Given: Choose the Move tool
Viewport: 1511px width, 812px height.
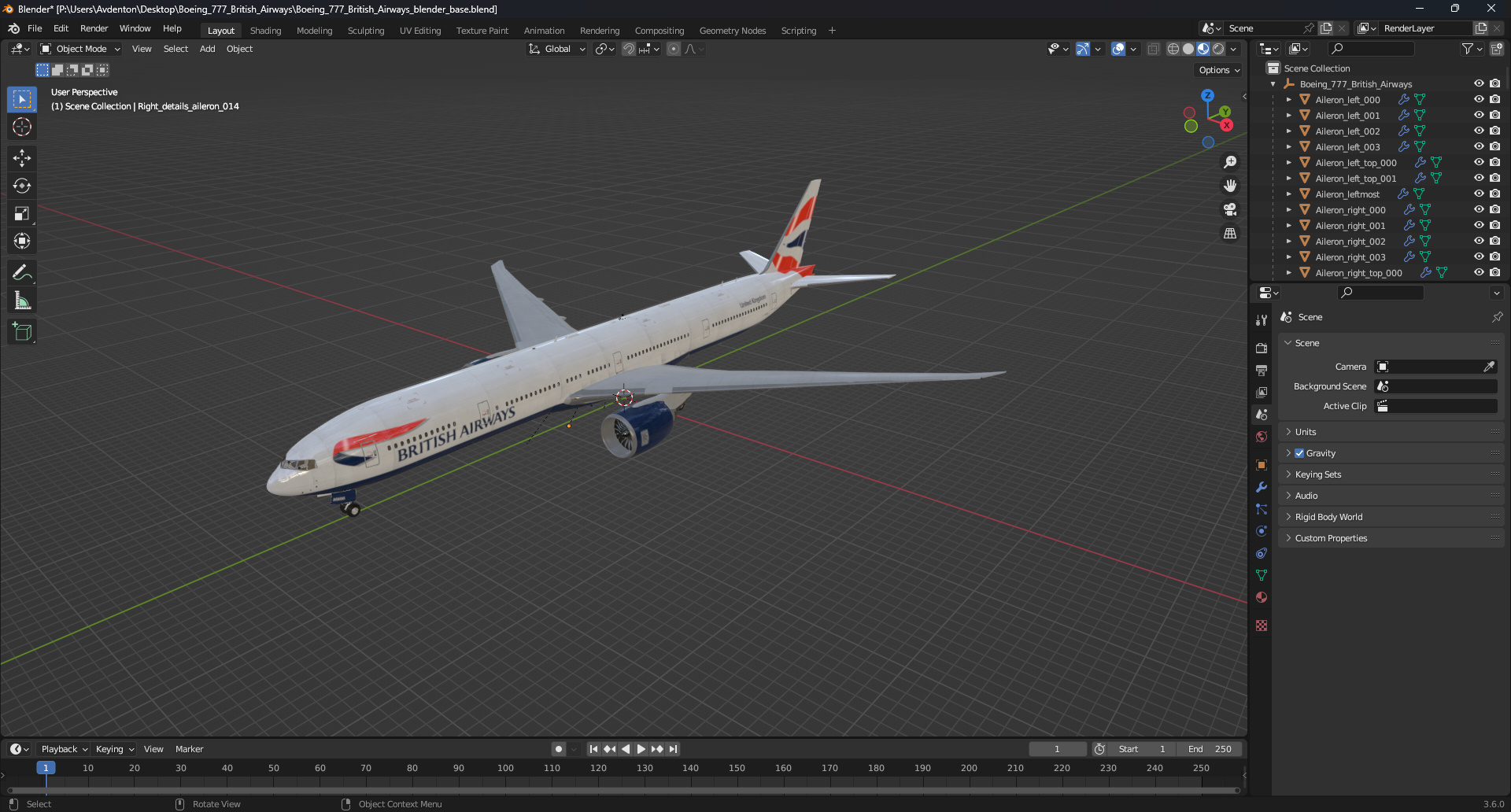Looking at the screenshot, I should 22,158.
